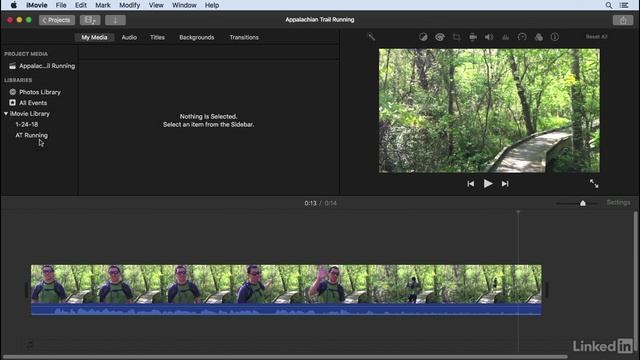Click the project clapperboard icon
Screen dimensions: 640x360
click(13, 66)
